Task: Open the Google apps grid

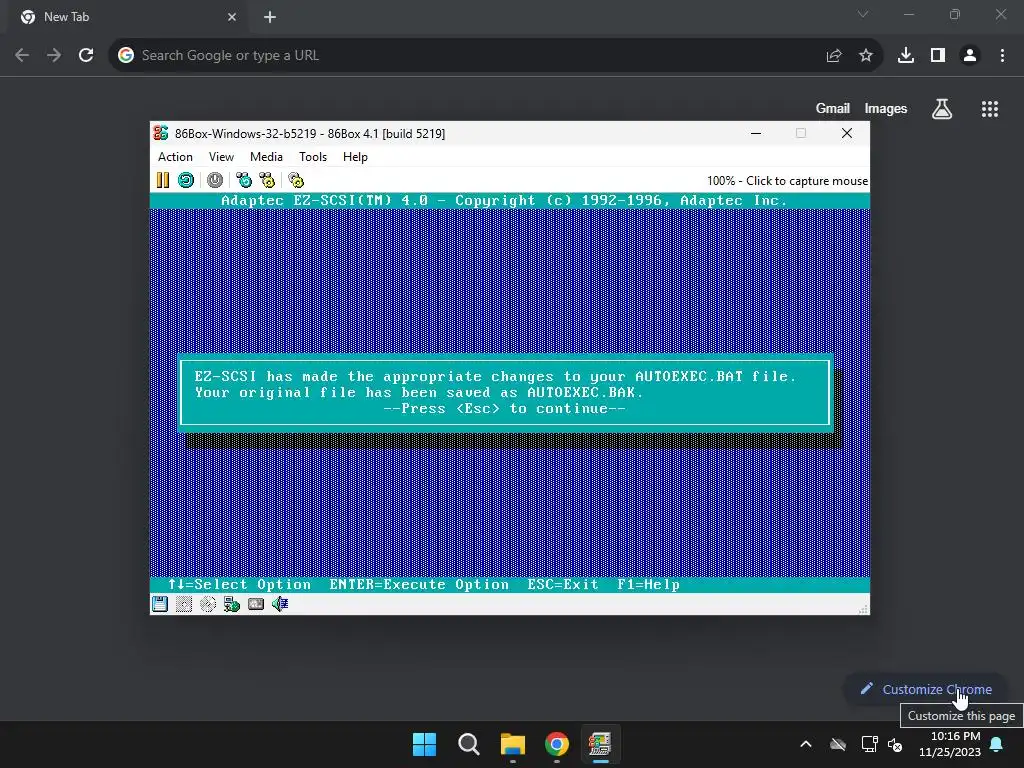Action: click(990, 109)
